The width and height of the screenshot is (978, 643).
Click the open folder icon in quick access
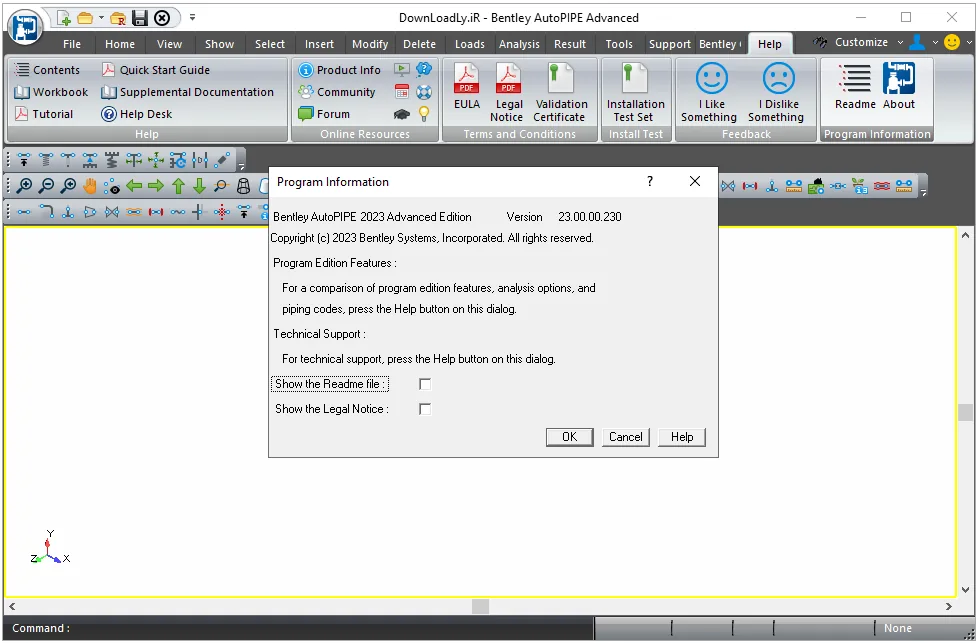click(85, 18)
